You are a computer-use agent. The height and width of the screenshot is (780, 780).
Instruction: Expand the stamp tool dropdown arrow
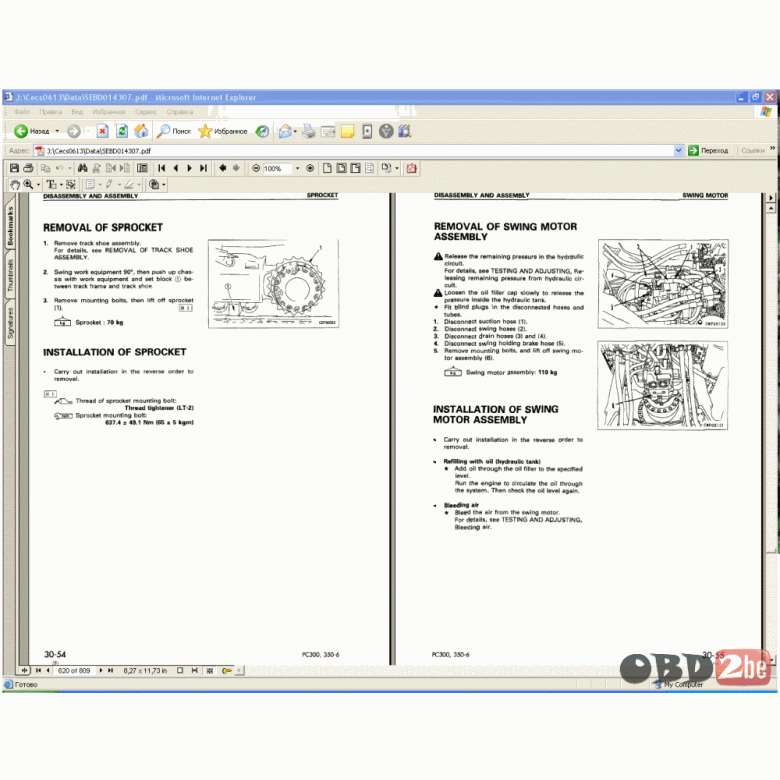(164, 185)
